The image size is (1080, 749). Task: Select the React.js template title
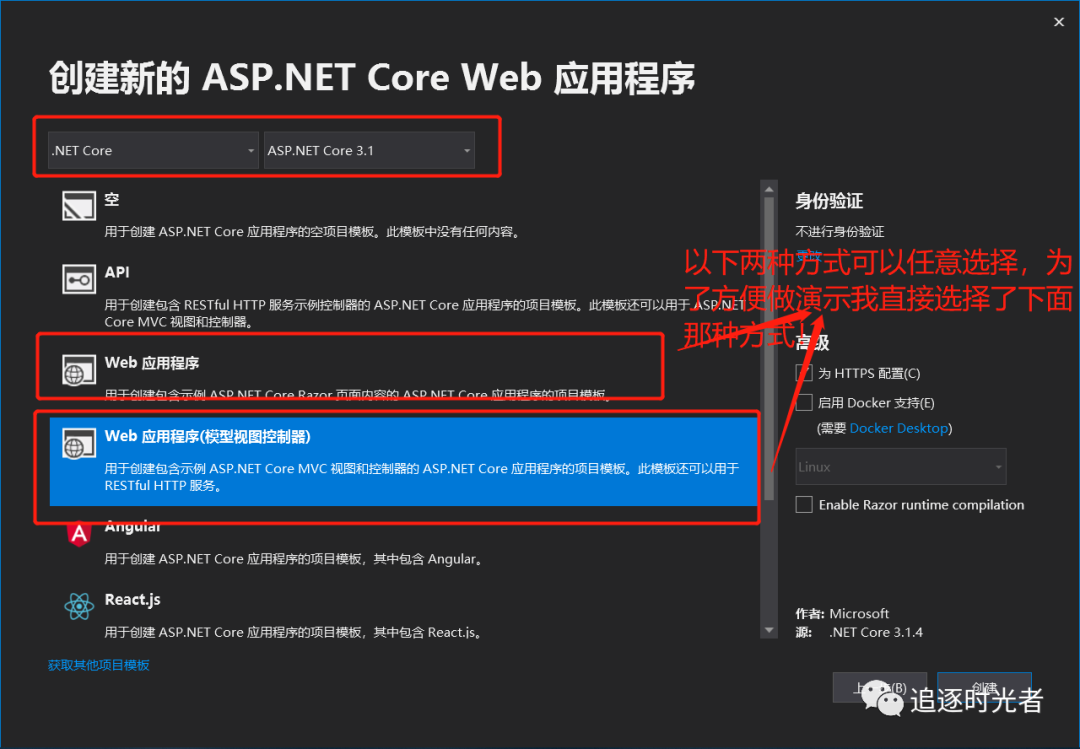coord(132,599)
